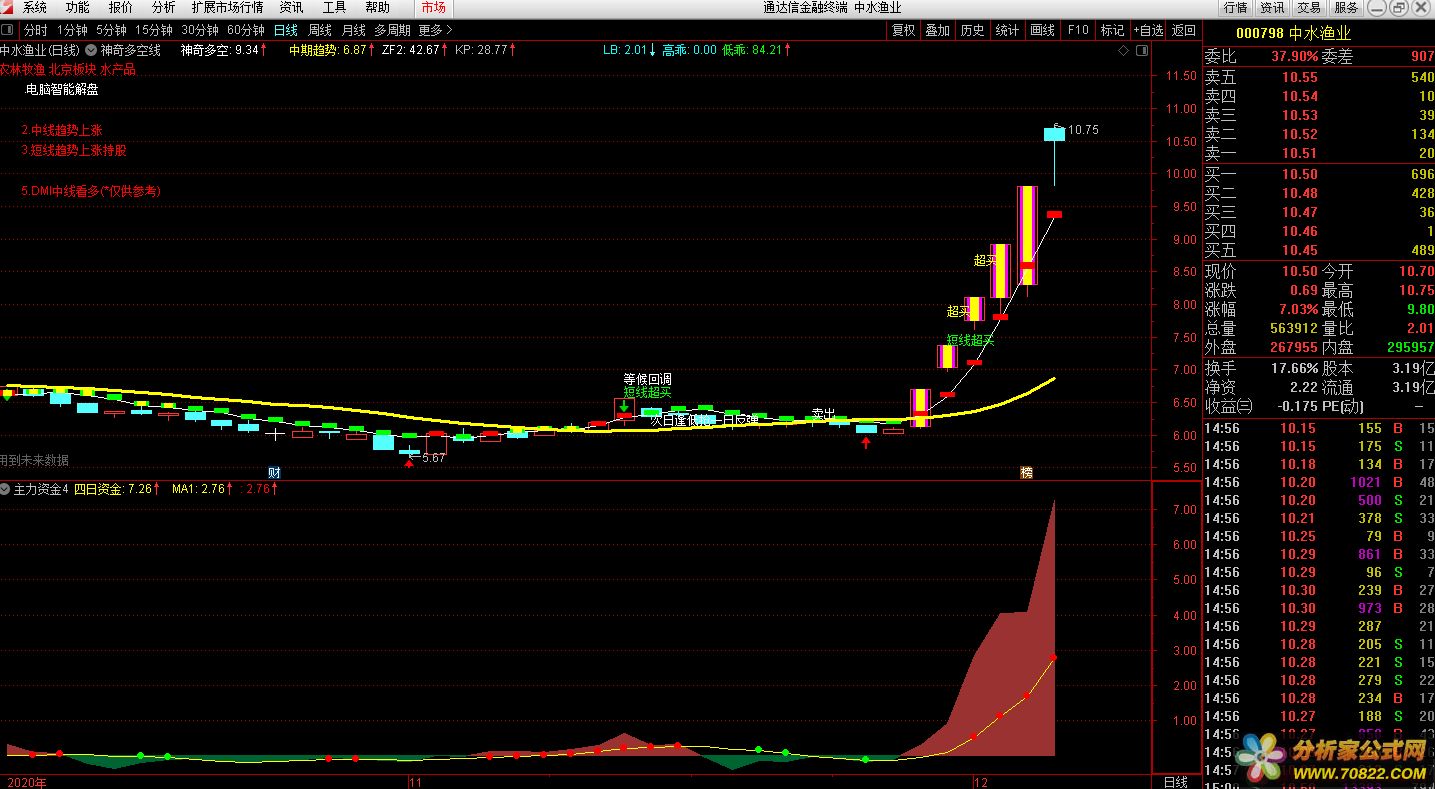Click the 换手 17.66% value

1295,368
